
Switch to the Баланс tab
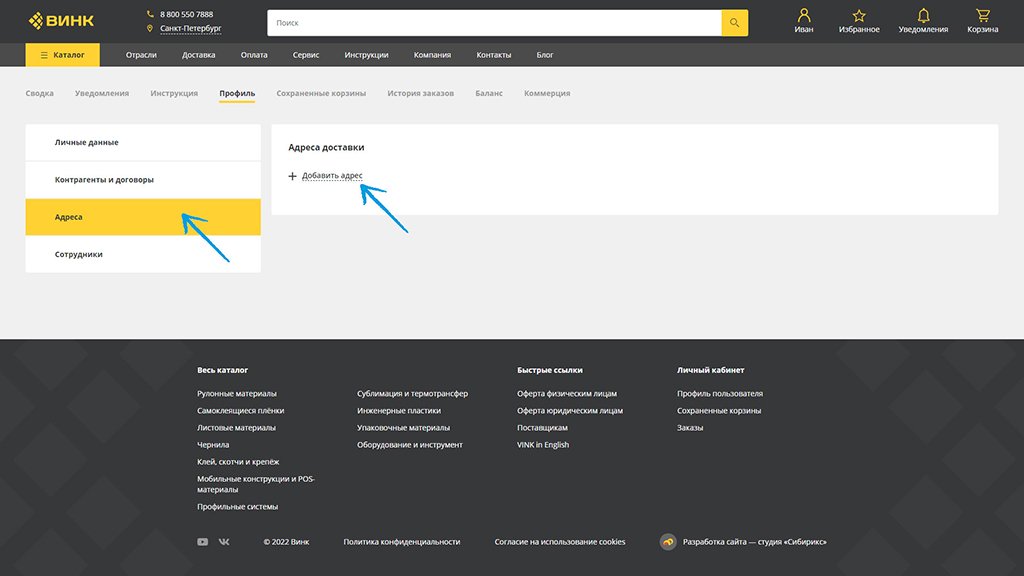coord(489,93)
